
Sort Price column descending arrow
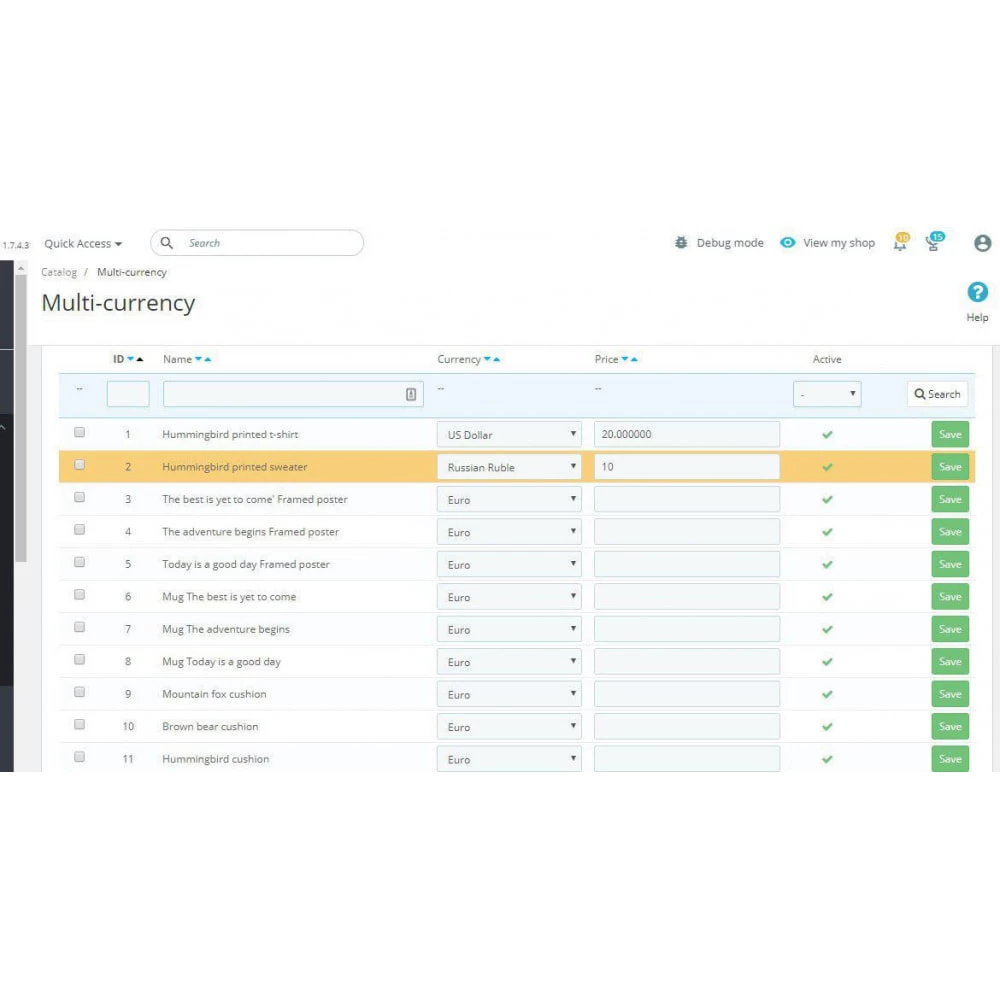click(x=625, y=359)
